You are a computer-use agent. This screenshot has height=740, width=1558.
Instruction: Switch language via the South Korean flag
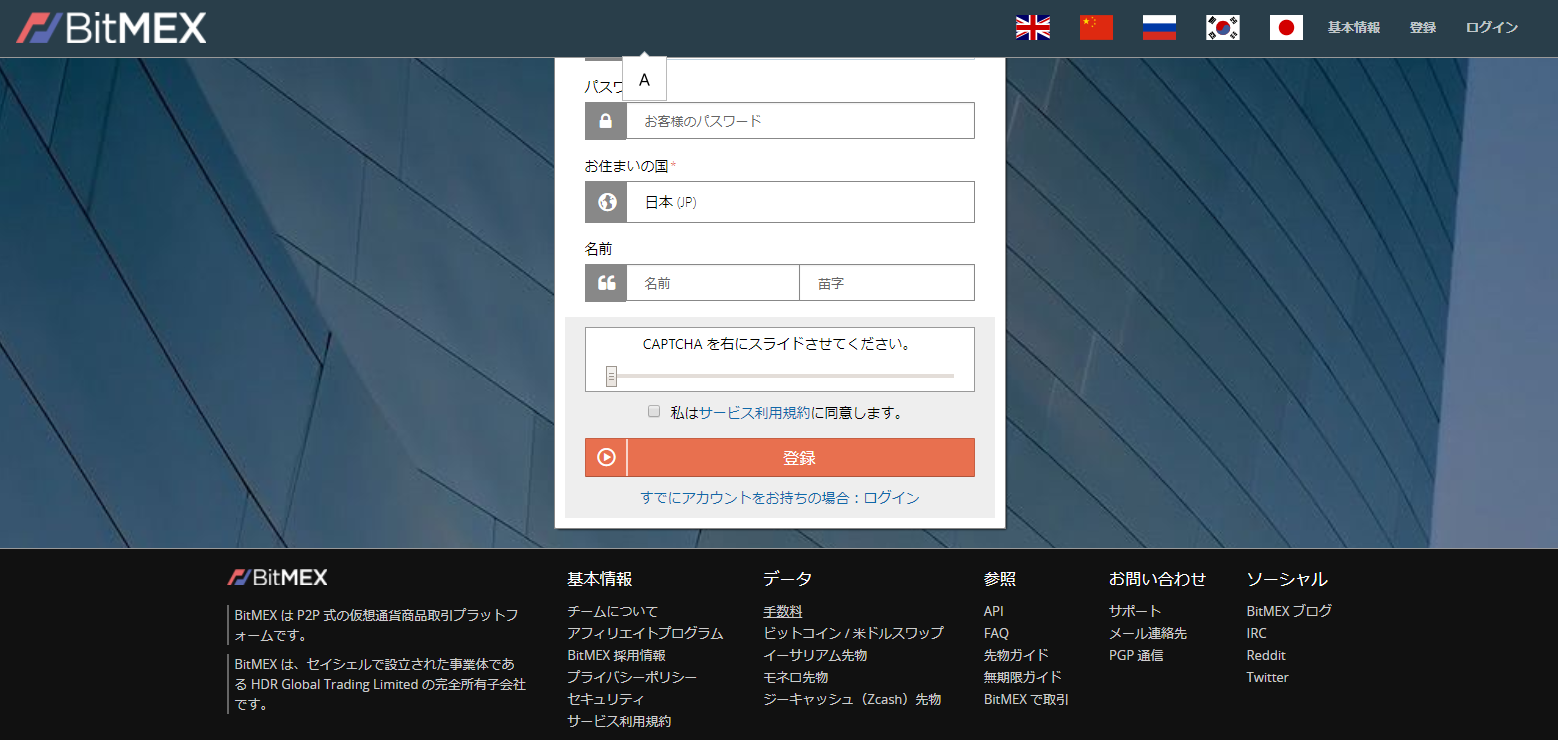[1223, 28]
